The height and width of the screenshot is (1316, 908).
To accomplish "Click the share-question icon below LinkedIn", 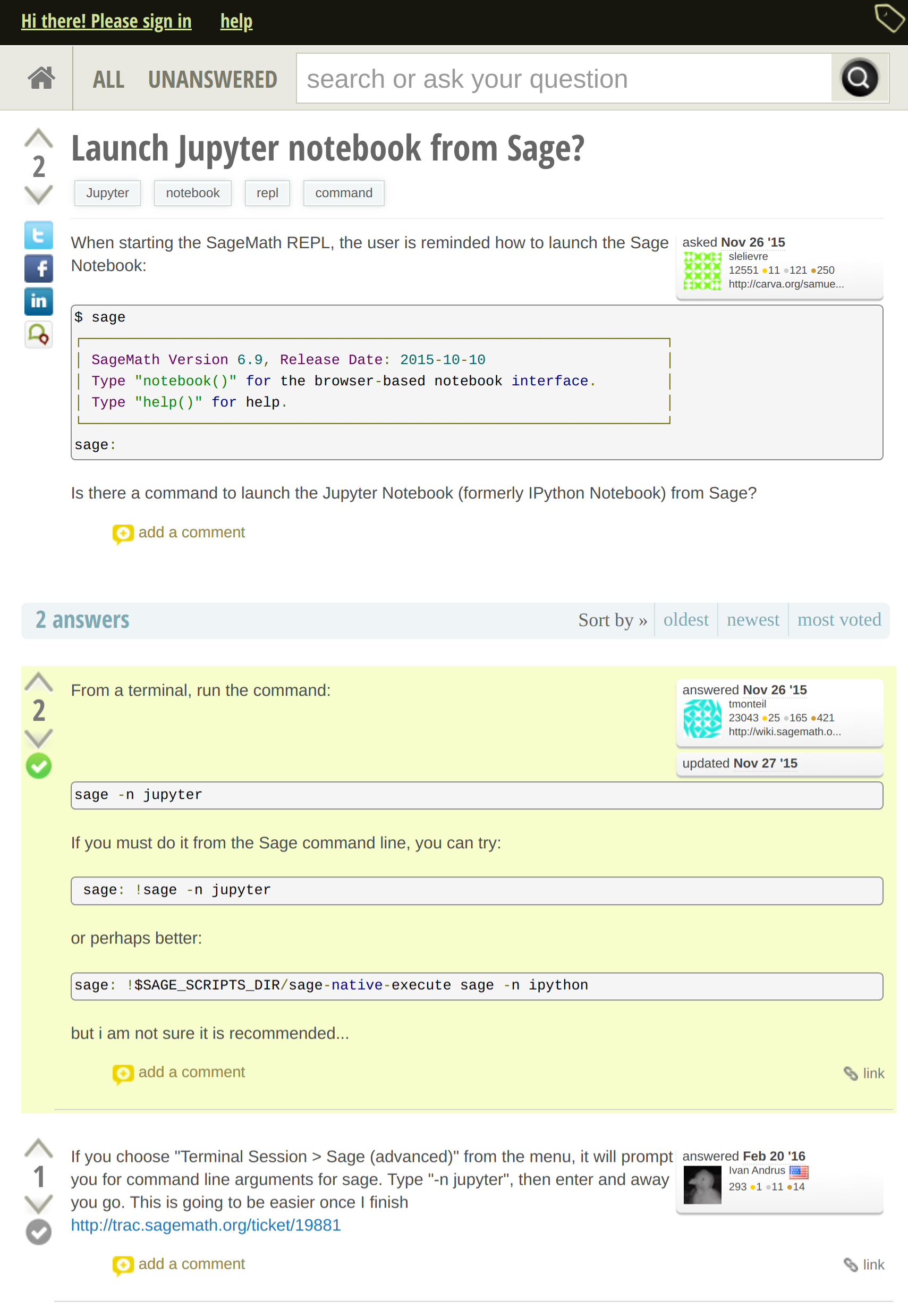I will tap(38, 334).
